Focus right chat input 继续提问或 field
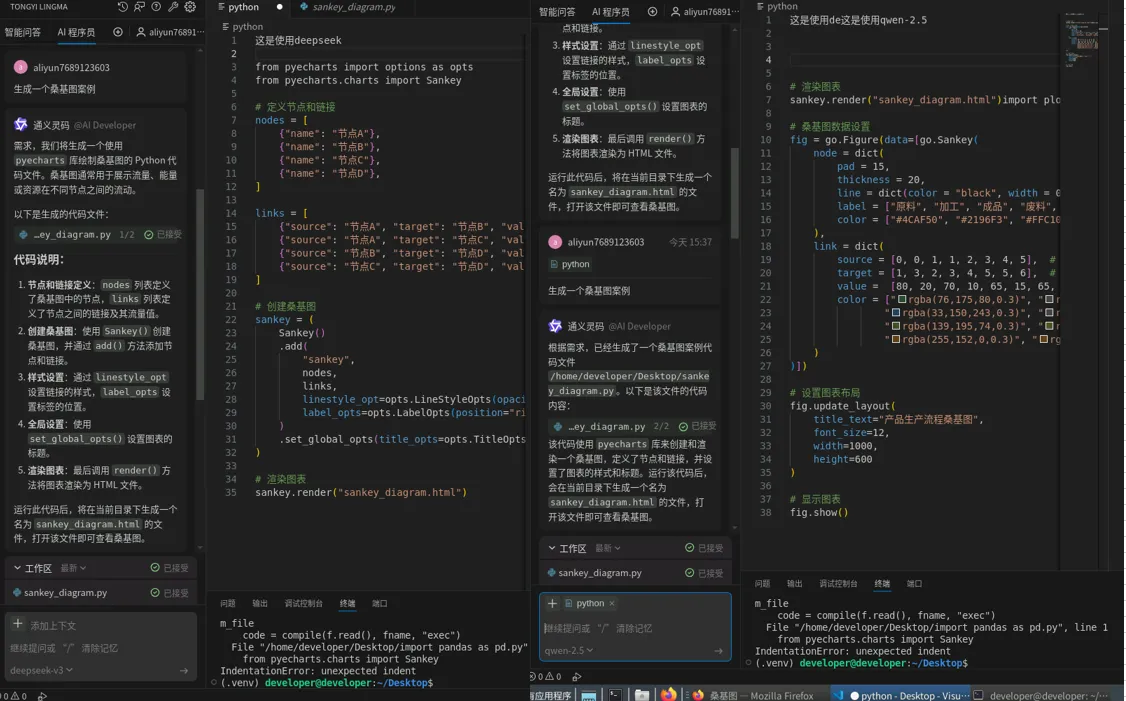1126x701 pixels. click(635, 628)
